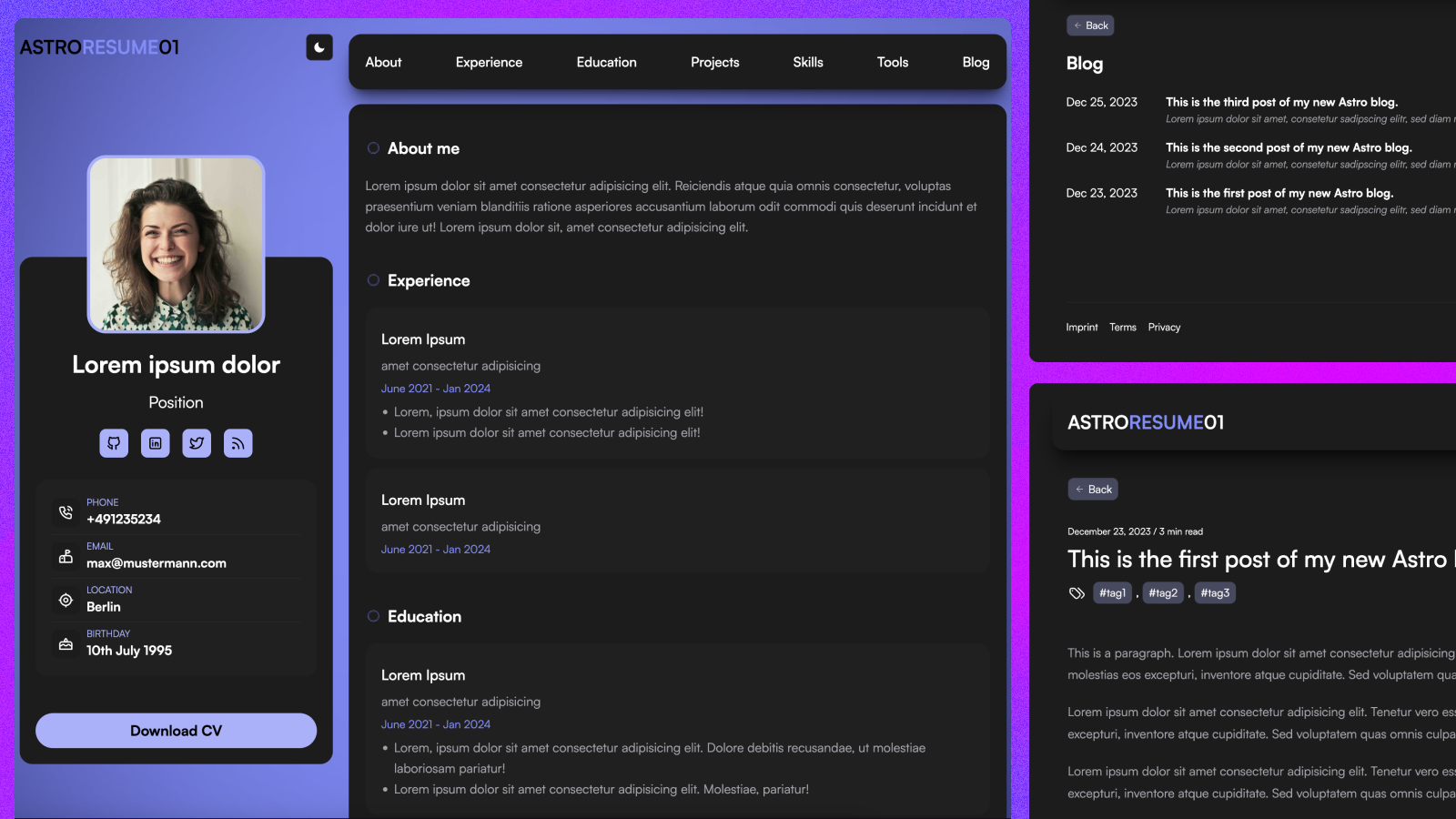Open the third Astro blog post
Screen dimensions: 1456x819
click(1281, 102)
